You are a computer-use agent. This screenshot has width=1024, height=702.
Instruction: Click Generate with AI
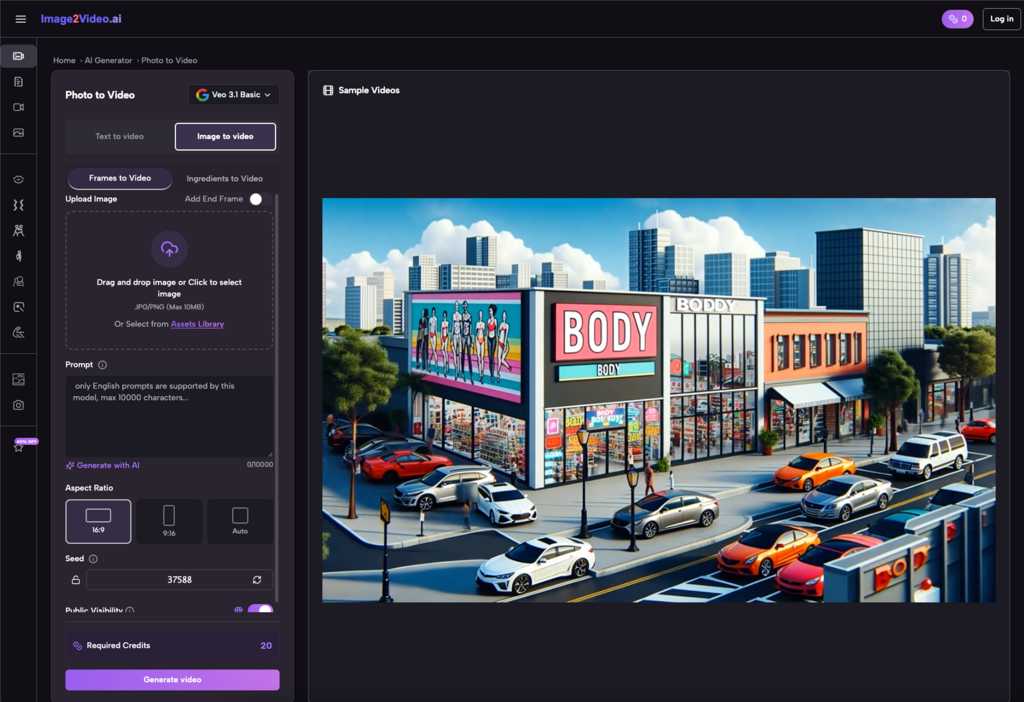click(x=103, y=465)
